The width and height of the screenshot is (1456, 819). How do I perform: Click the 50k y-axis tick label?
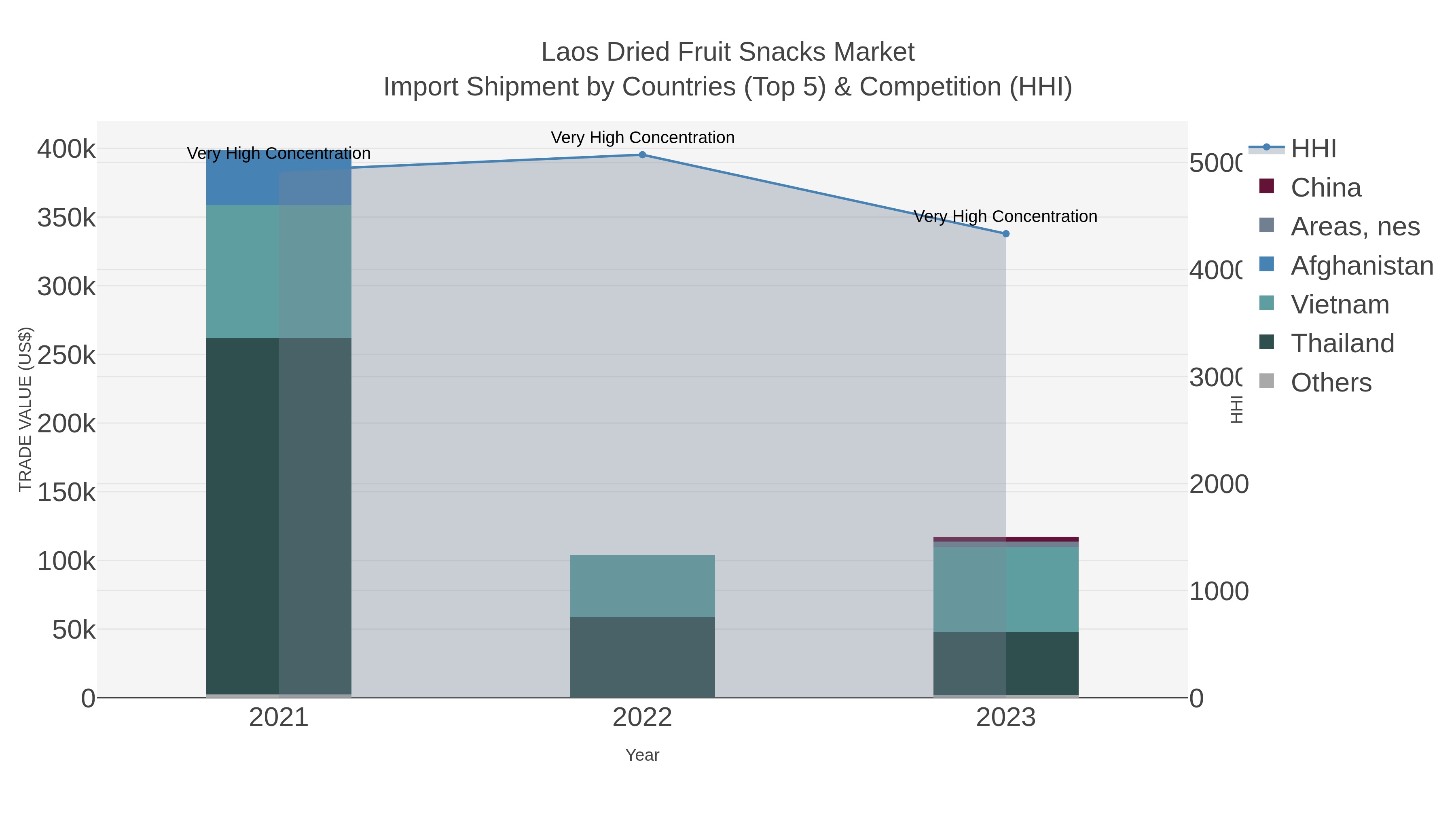pos(74,630)
